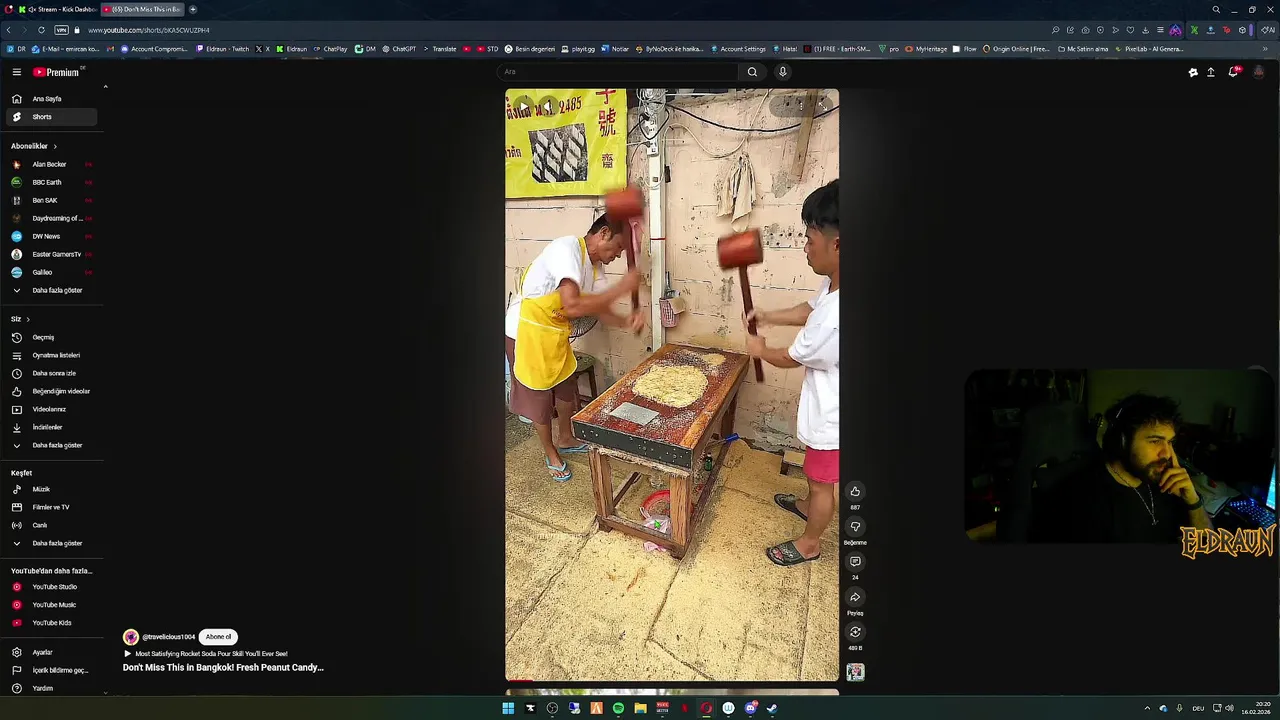1280x720 pixels.
Task: Switch to Kick Dashboard Stream tab
Action: (56, 9)
